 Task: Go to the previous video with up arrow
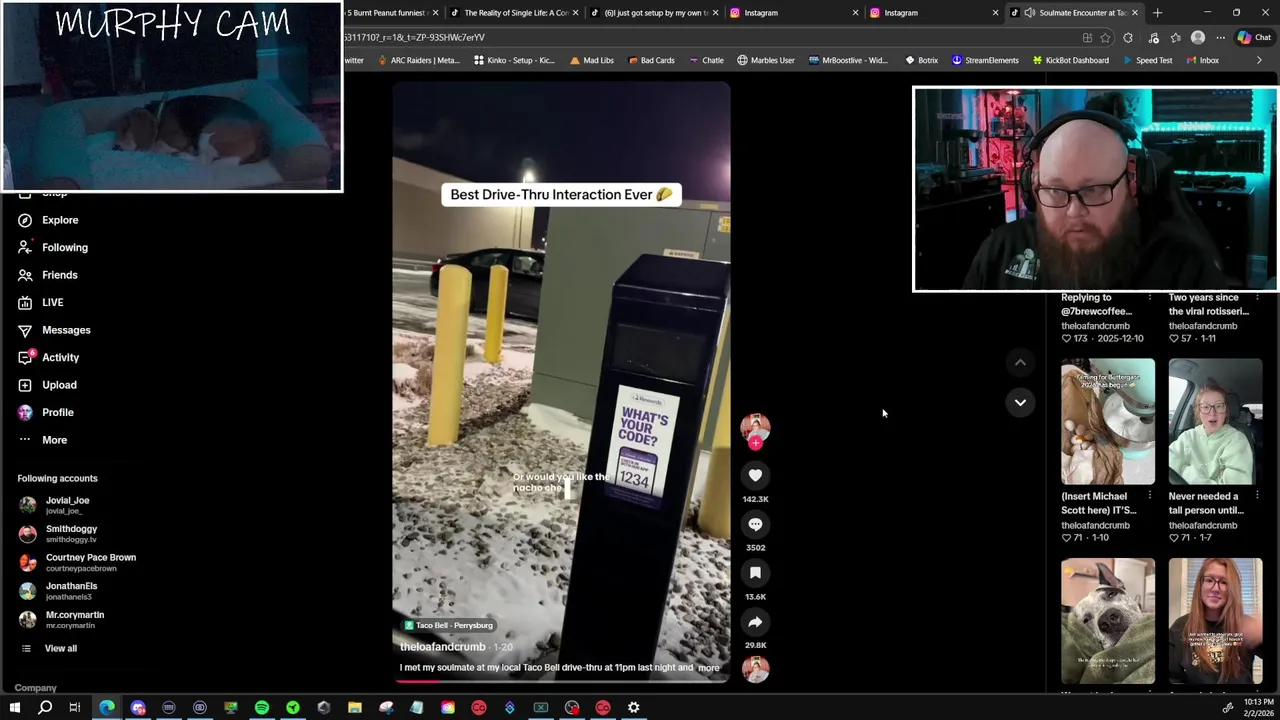1020,362
